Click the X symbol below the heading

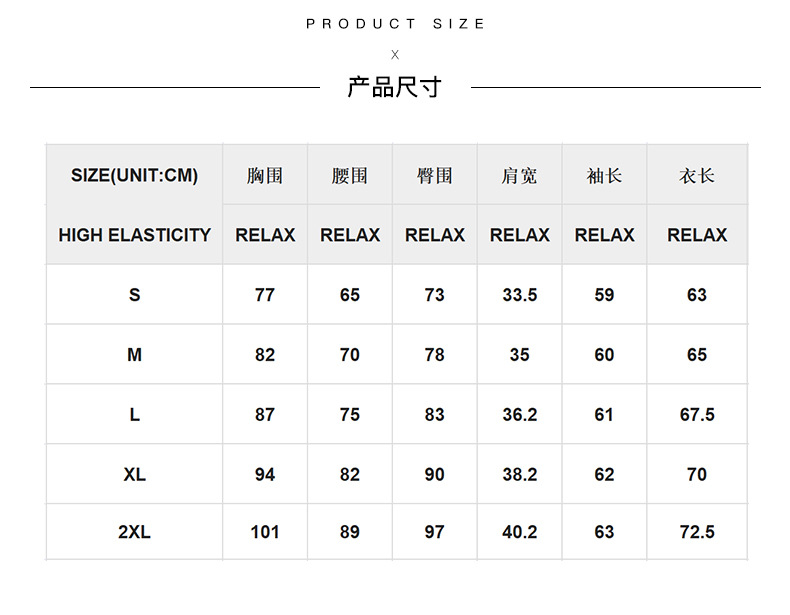click(x=395, y=55)
